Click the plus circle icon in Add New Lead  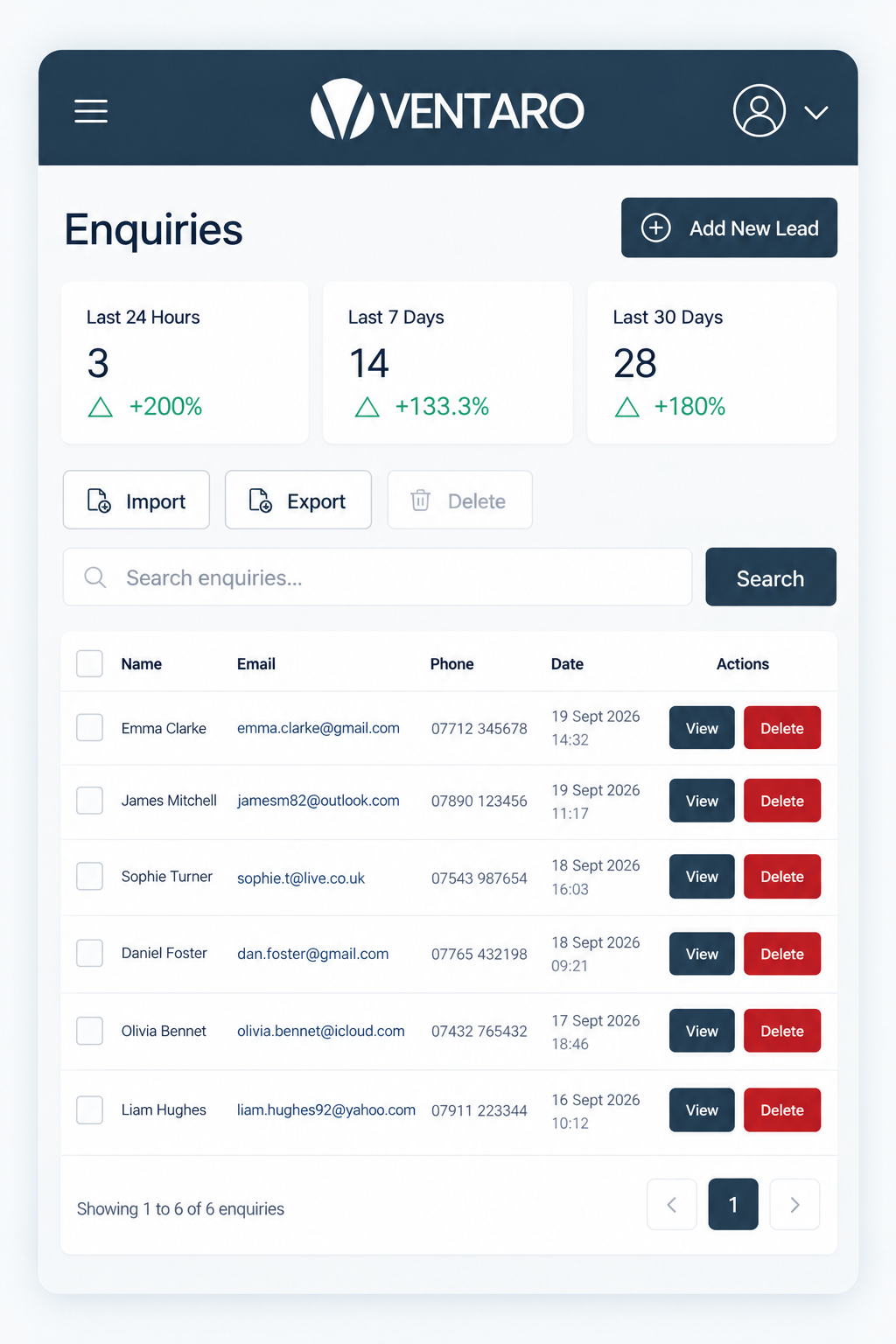point(656,227)
